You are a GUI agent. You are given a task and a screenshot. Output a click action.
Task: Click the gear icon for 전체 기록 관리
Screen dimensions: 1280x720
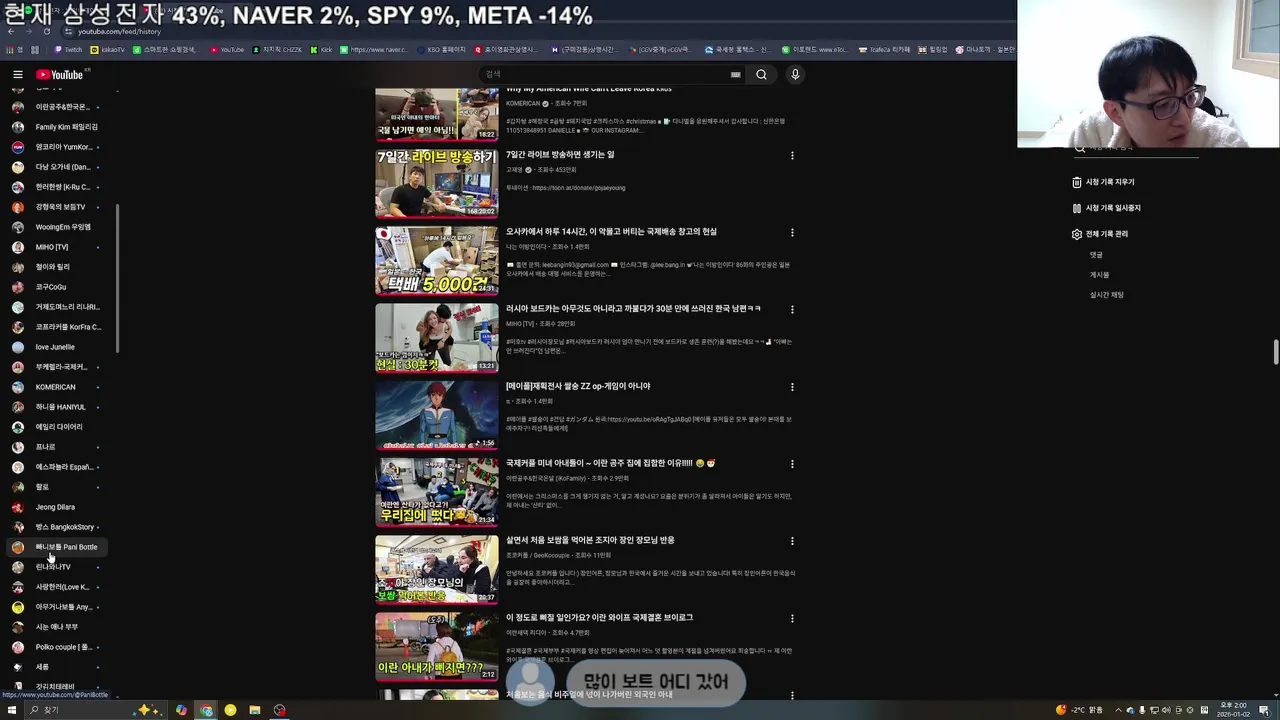[x=1077, y=234]
